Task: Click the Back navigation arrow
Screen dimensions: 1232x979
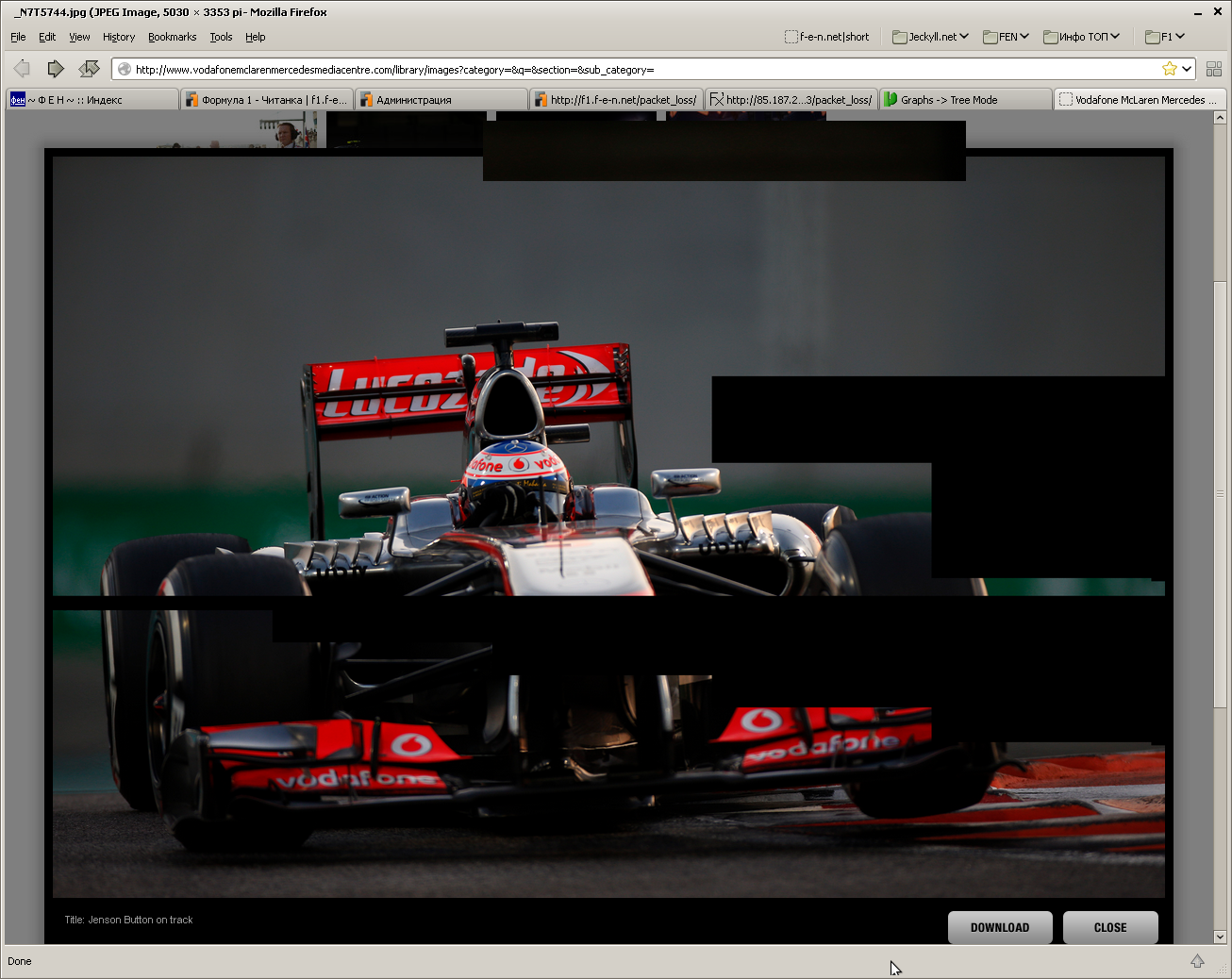Action: pyautogui.click(x=22, y=68)
